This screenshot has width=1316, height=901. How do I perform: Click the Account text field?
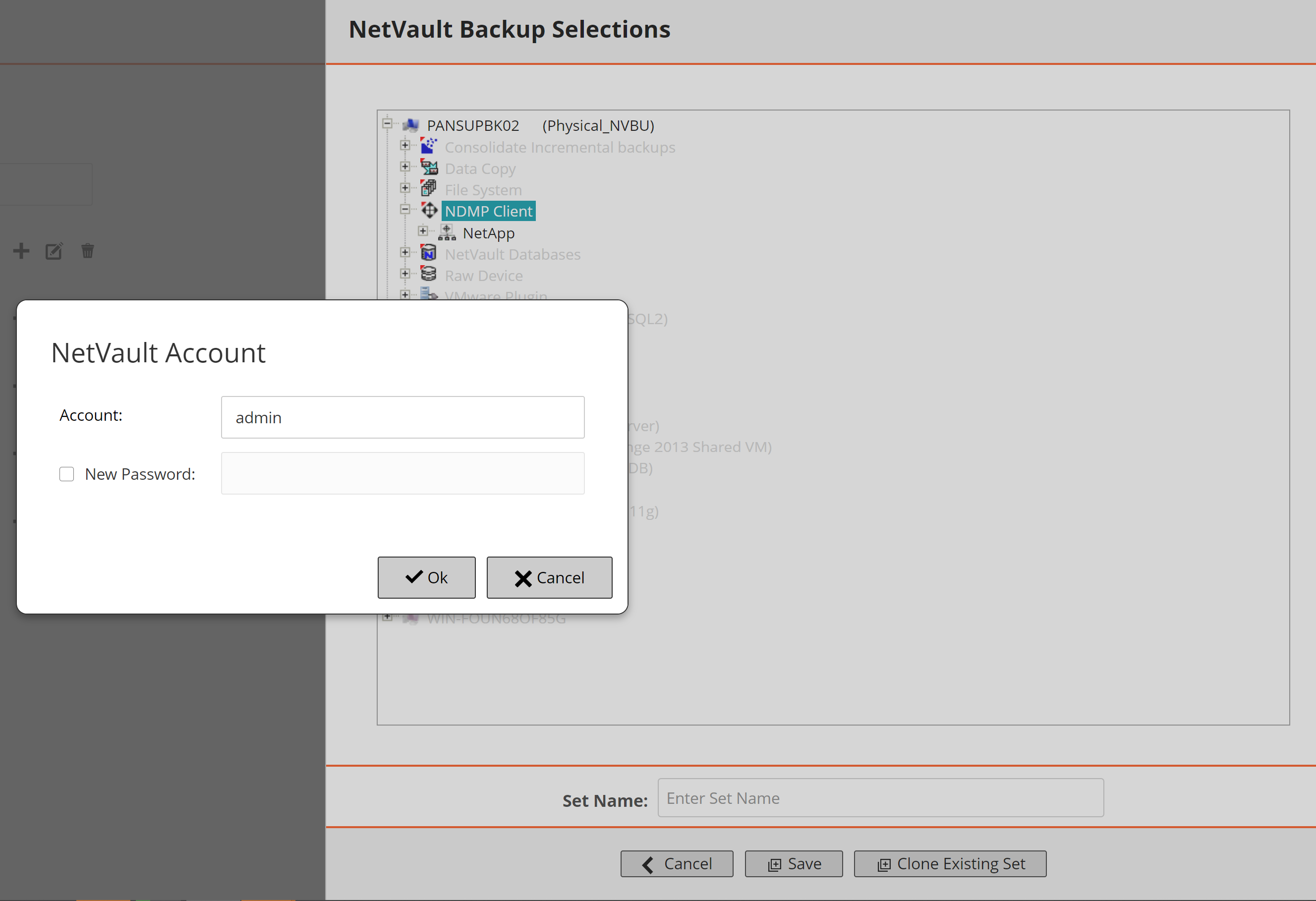tap(402, 417)
